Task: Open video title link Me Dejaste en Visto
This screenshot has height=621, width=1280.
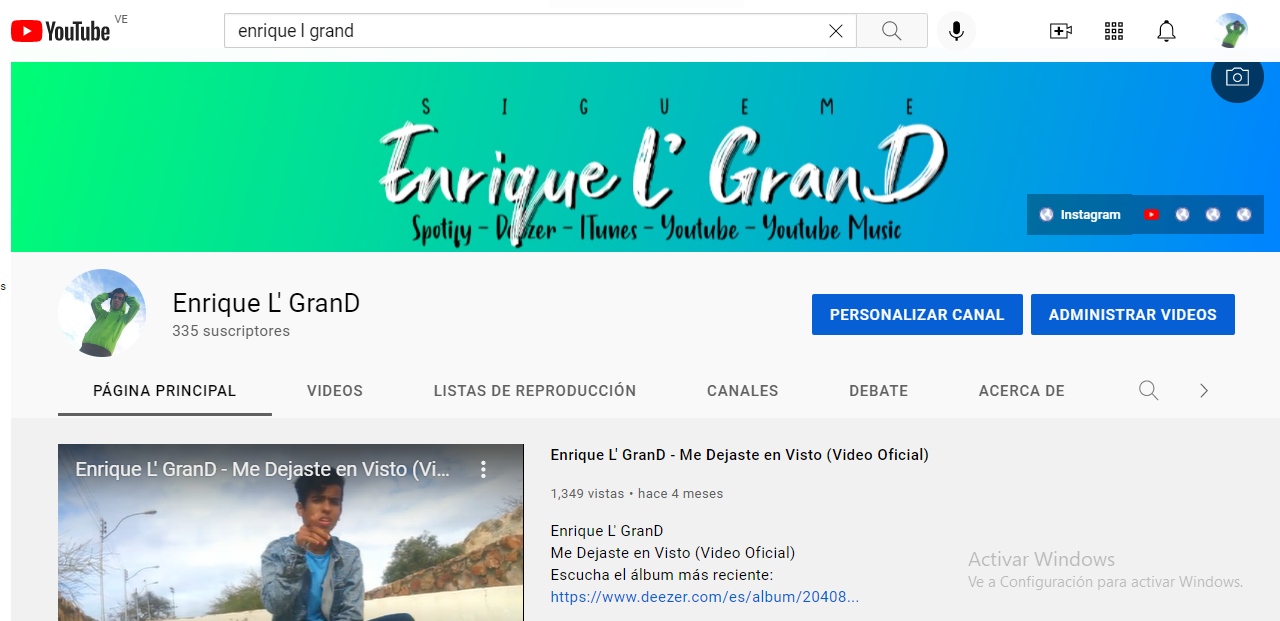Action: 740,455
